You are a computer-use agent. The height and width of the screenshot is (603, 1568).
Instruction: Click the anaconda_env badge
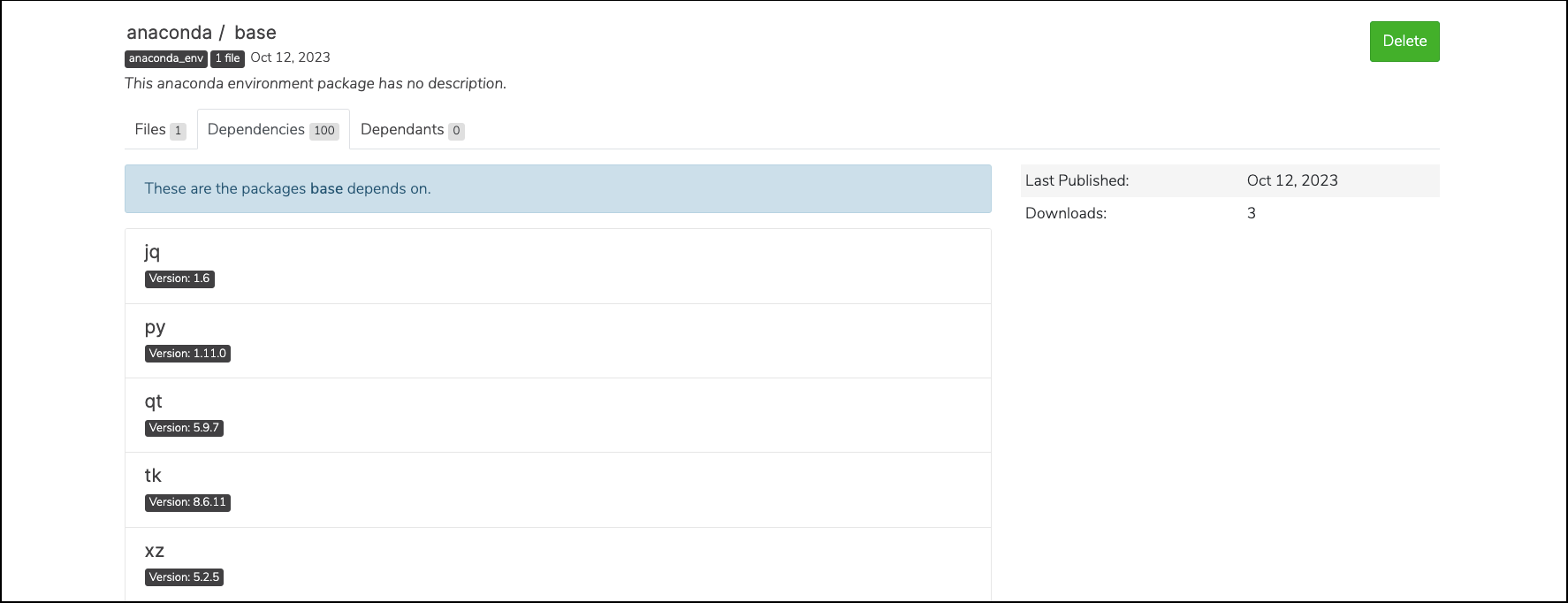pyautogui.click(x=166, y=58)
